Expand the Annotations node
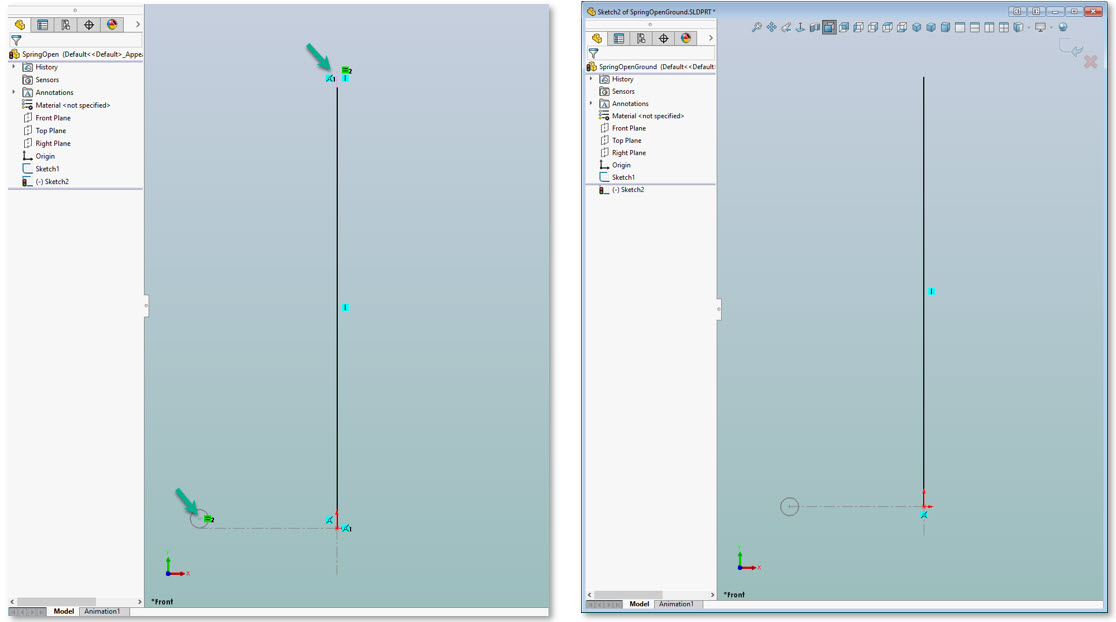 coord(590,103)
